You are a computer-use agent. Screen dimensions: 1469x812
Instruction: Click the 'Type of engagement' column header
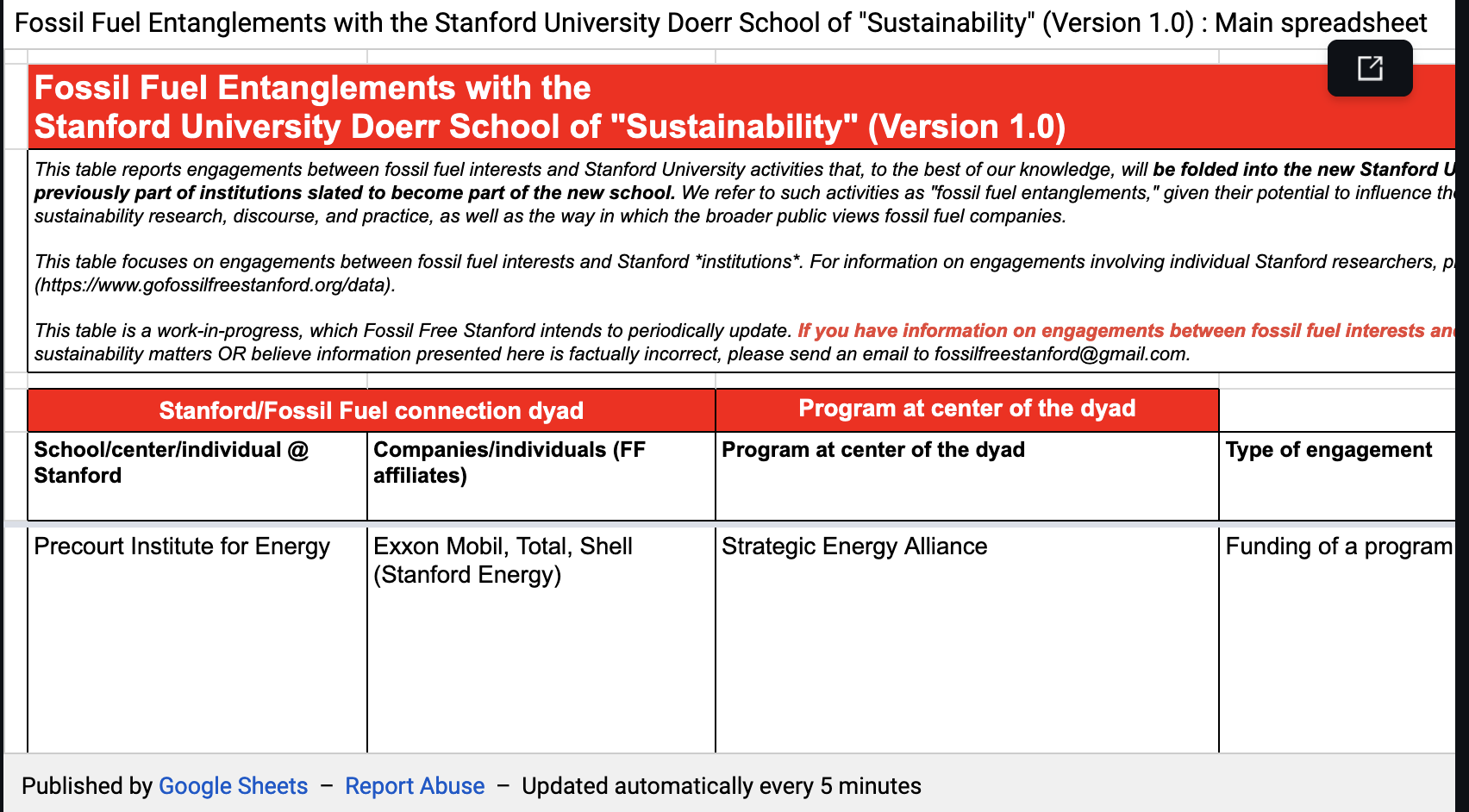click(1338, 476)
